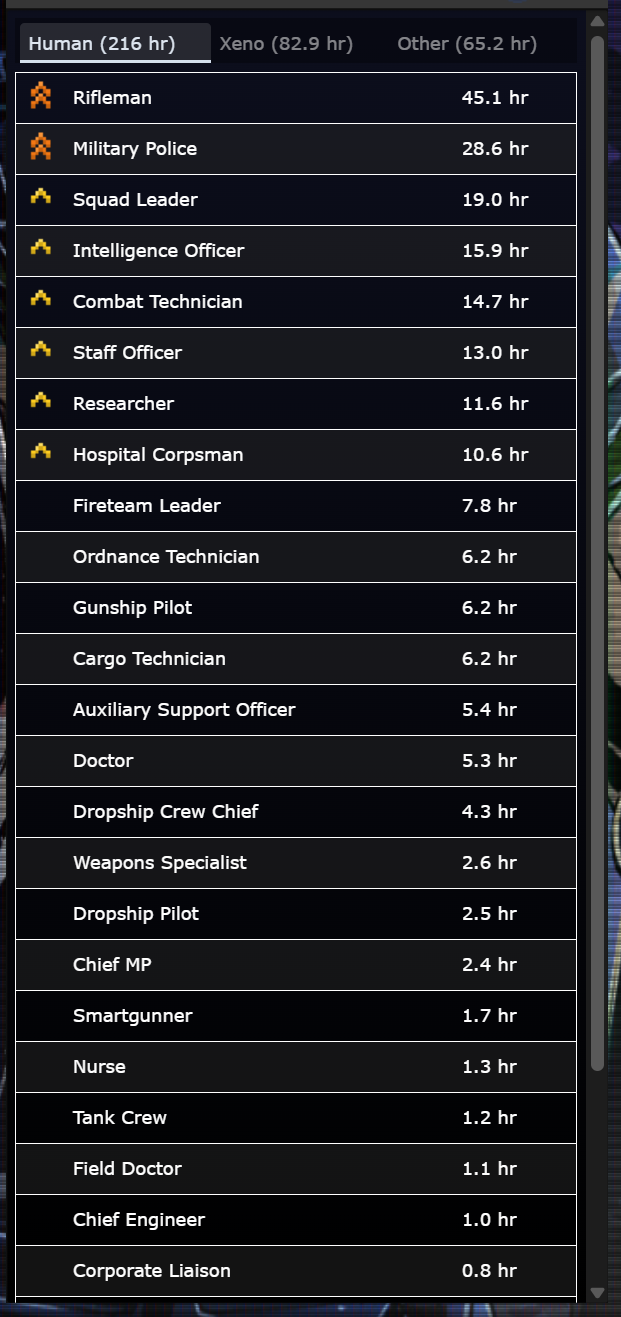Select the Gunship Pilot row

[296, 608]
